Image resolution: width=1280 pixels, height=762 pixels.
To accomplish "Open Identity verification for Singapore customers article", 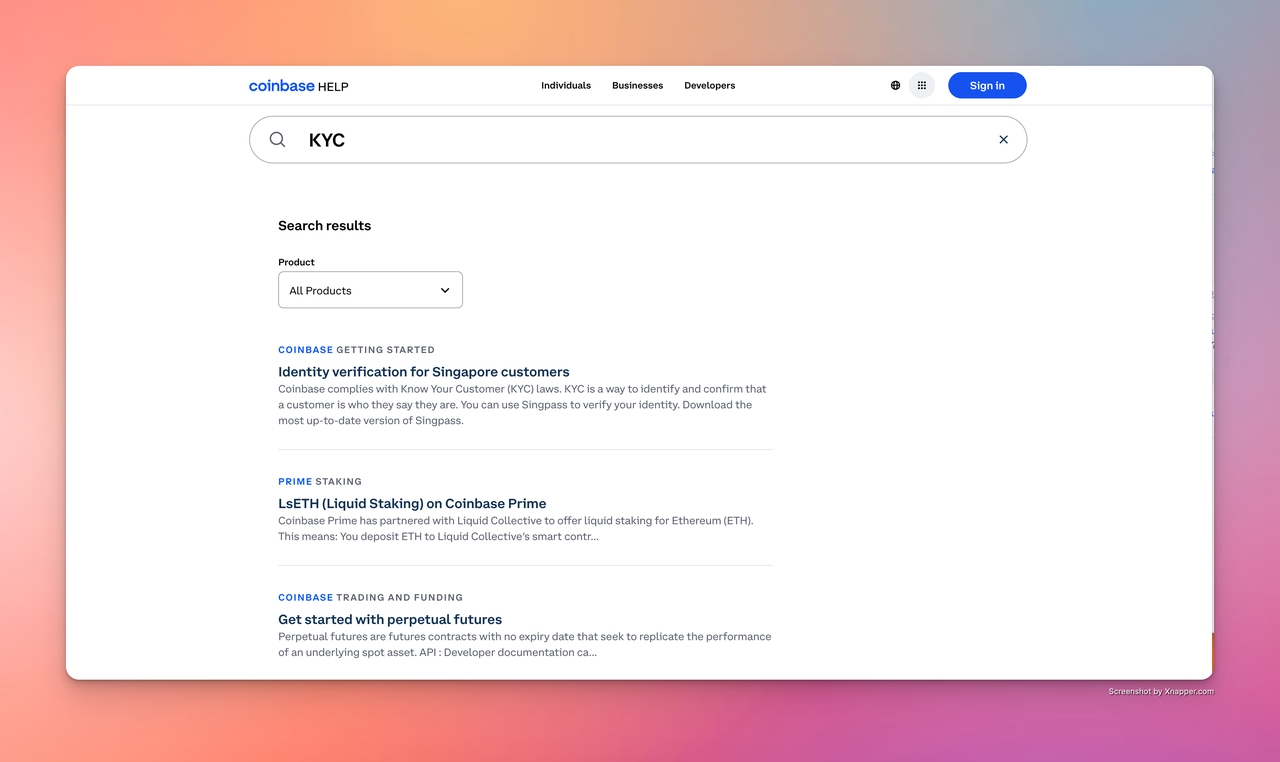I will 423,372.
